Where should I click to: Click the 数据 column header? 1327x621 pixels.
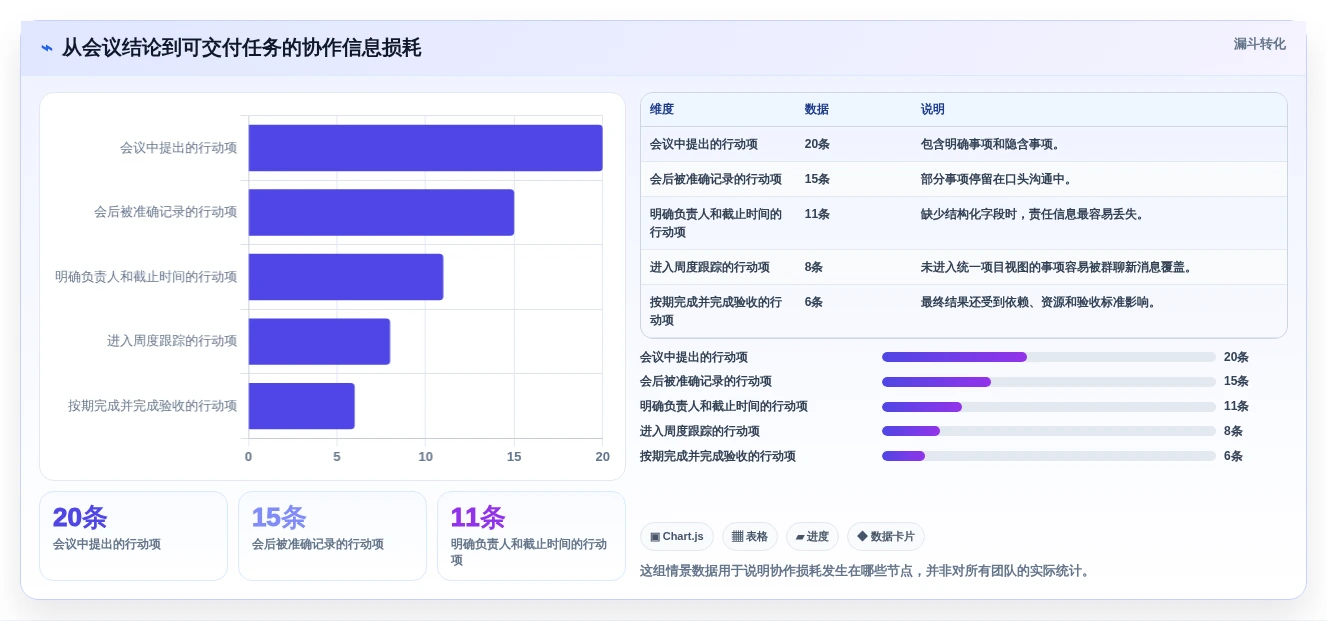[816, 109]
